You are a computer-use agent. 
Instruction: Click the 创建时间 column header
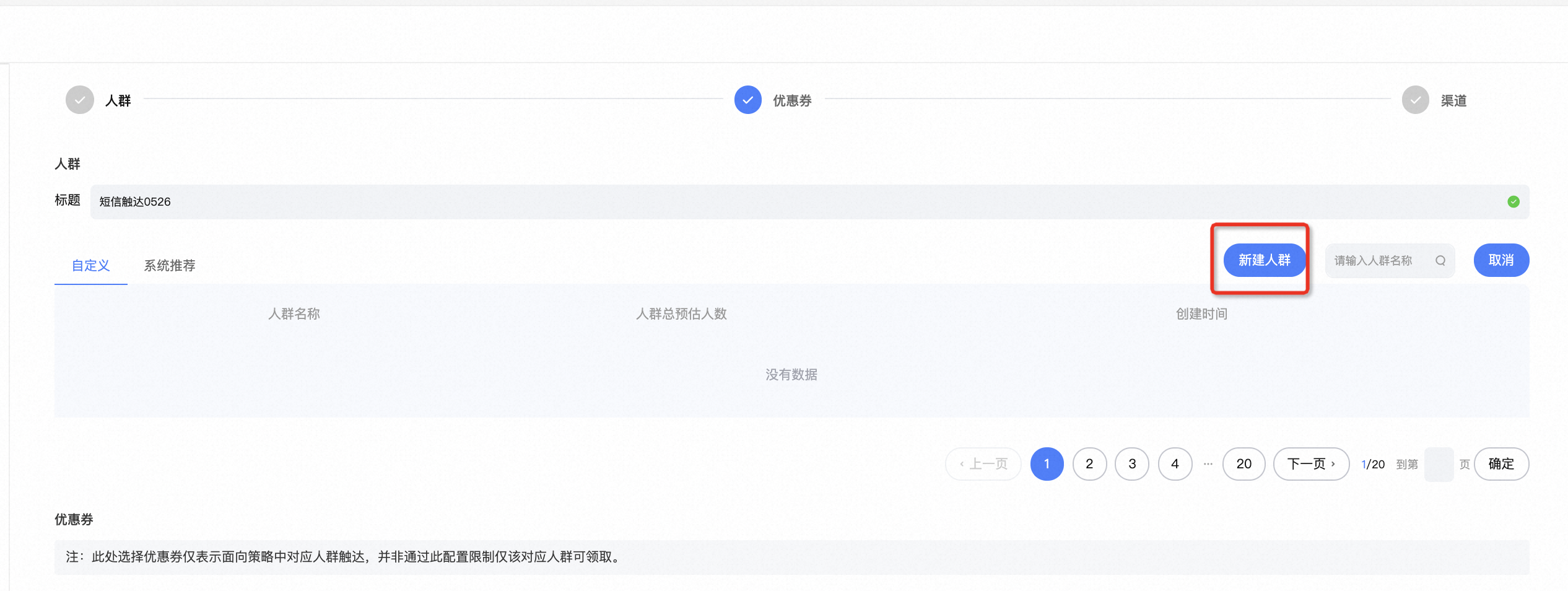1201,314
